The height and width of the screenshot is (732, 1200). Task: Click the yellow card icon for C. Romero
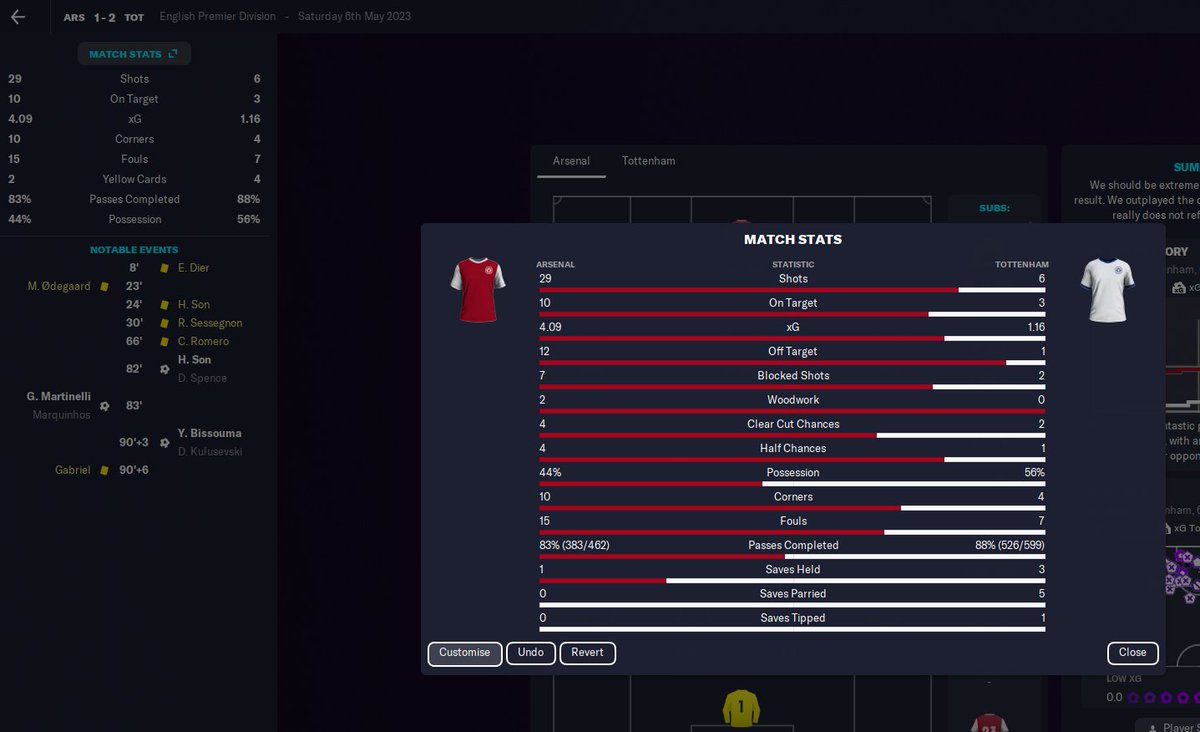point(164,342)
